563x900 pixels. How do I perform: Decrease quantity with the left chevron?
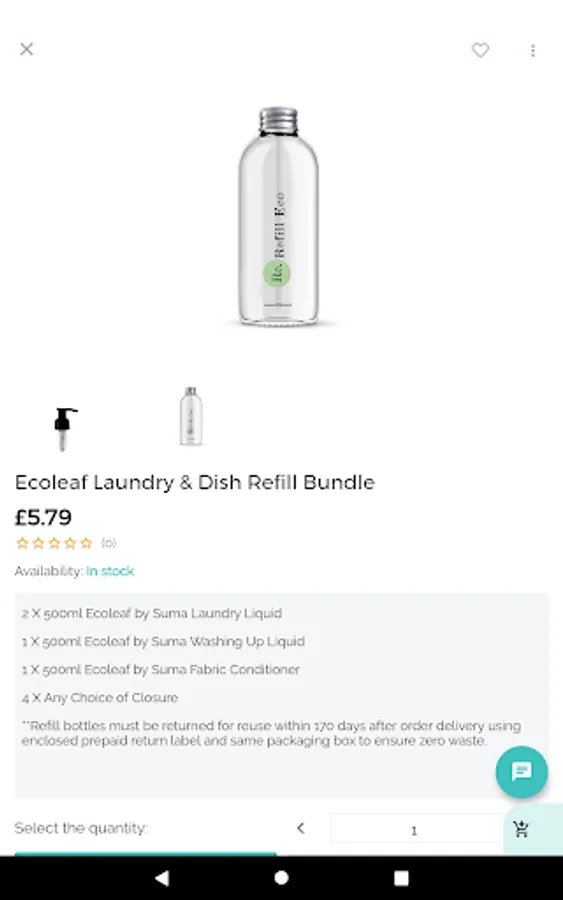click(x=300, y=828)
